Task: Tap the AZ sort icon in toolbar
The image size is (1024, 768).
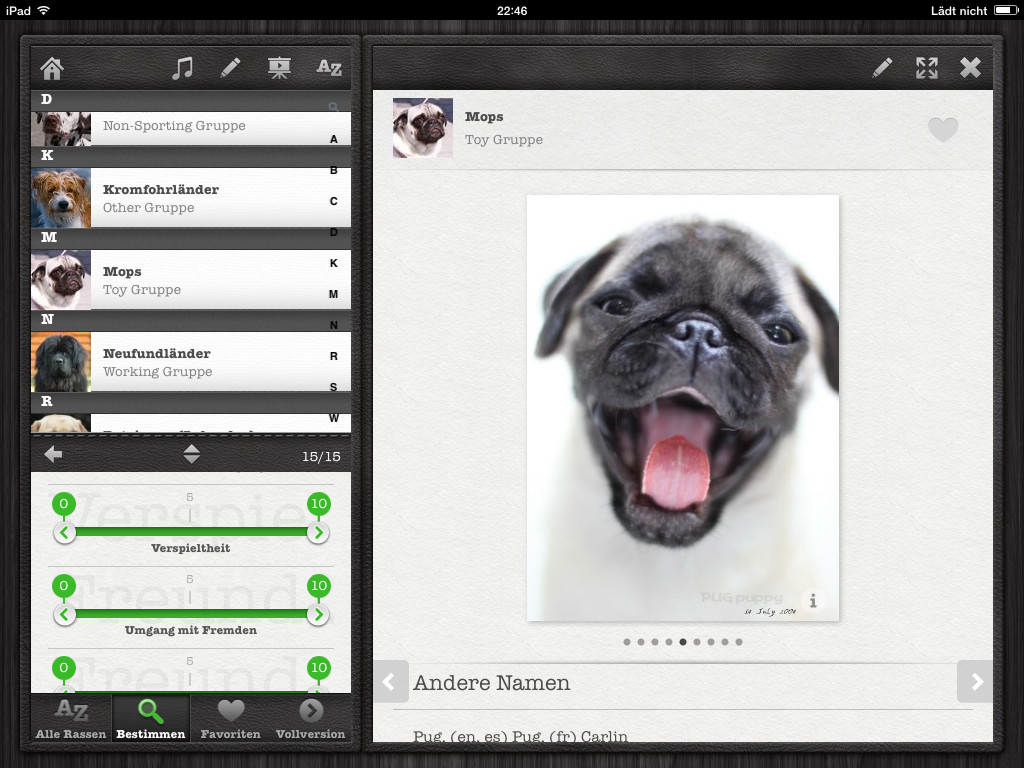Action: 329,68
